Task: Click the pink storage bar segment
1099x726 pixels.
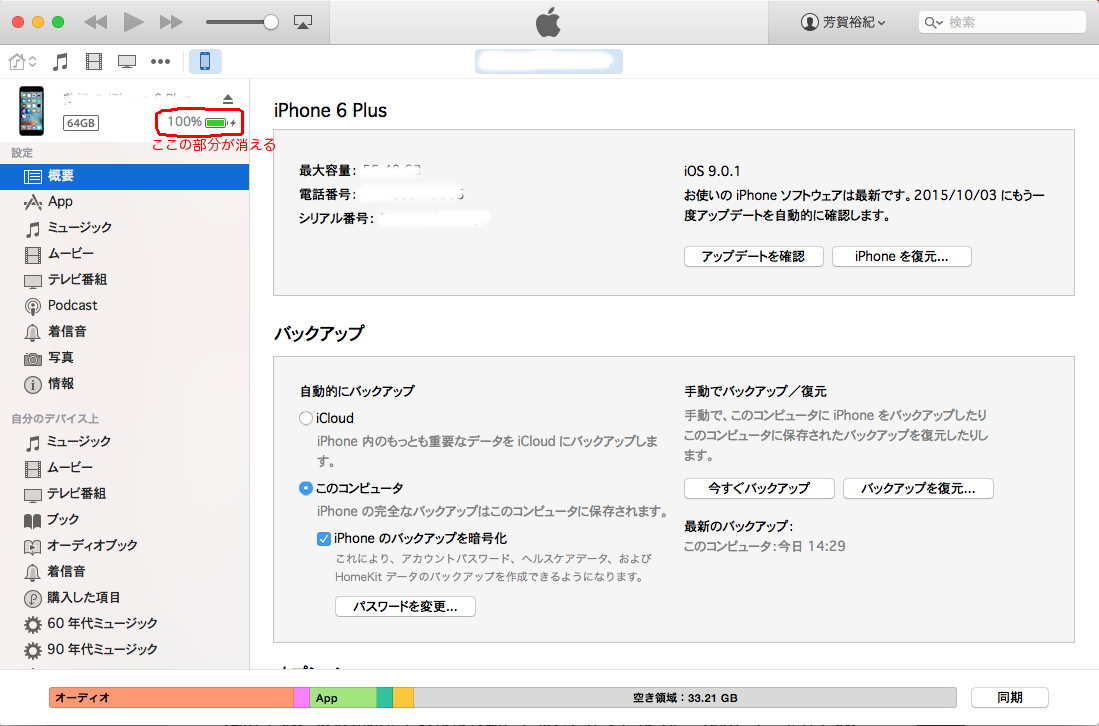Action: (301, 698)
